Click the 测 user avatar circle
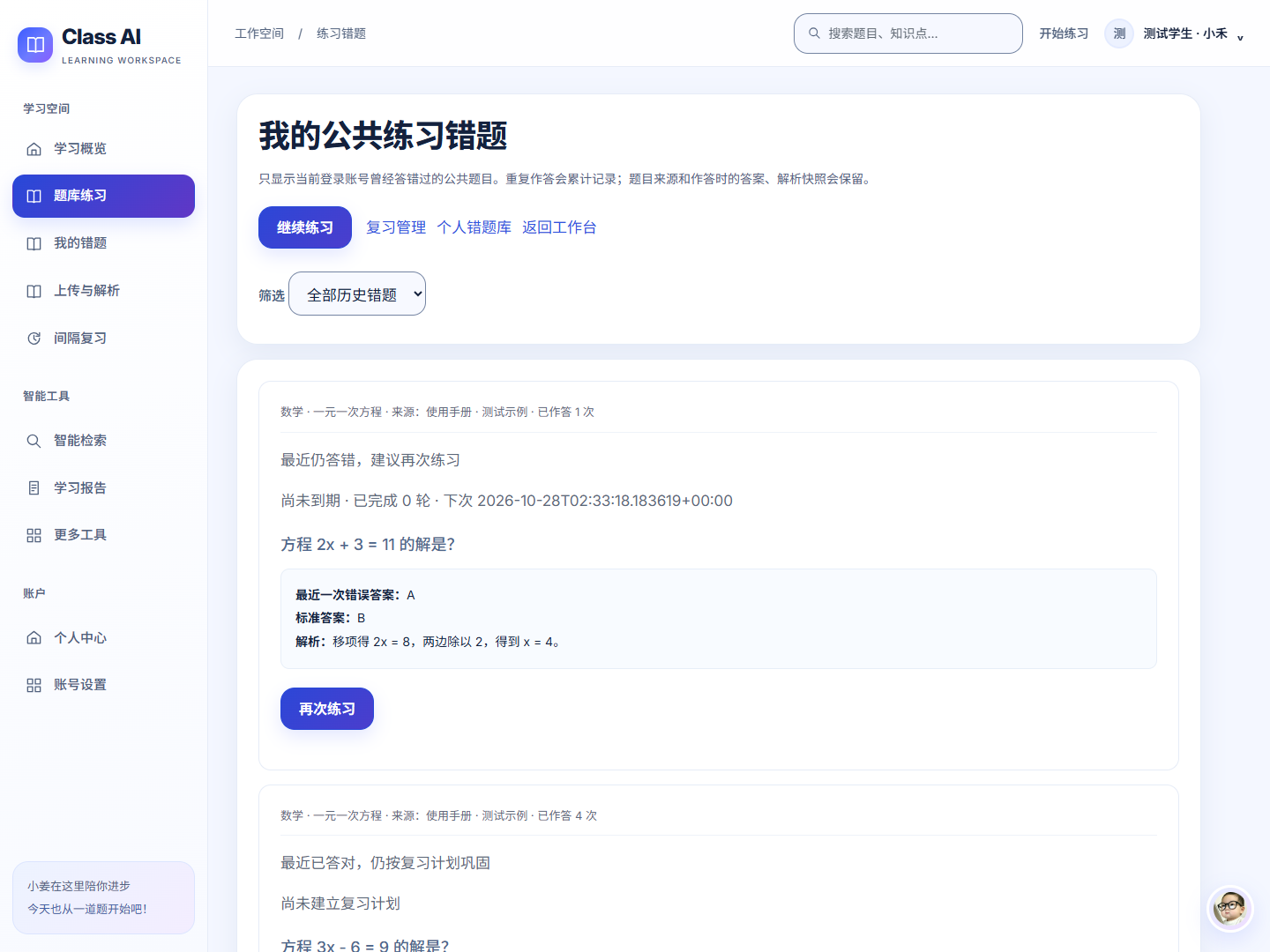 coord(1119,33)
